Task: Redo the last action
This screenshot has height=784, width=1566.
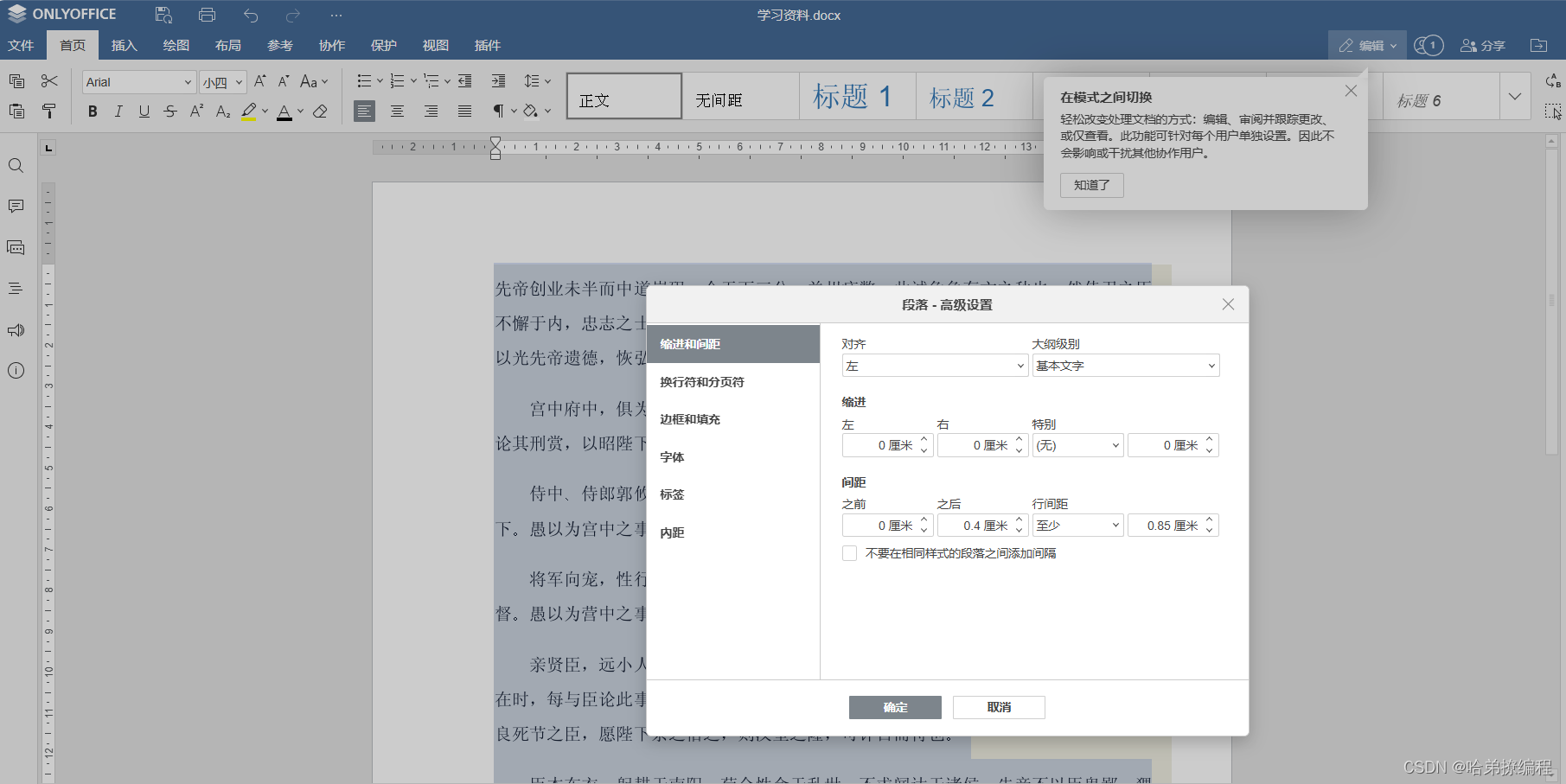Action: coord(293,15)
